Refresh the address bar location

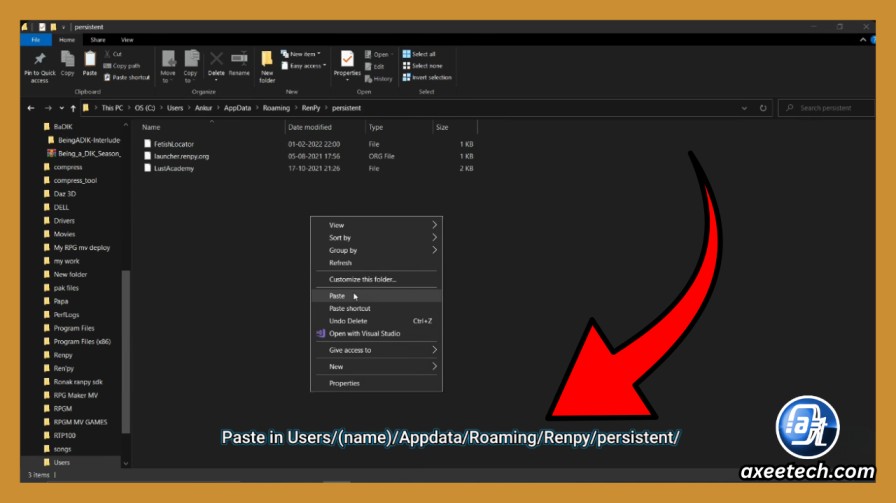click(x=763, y=108)
